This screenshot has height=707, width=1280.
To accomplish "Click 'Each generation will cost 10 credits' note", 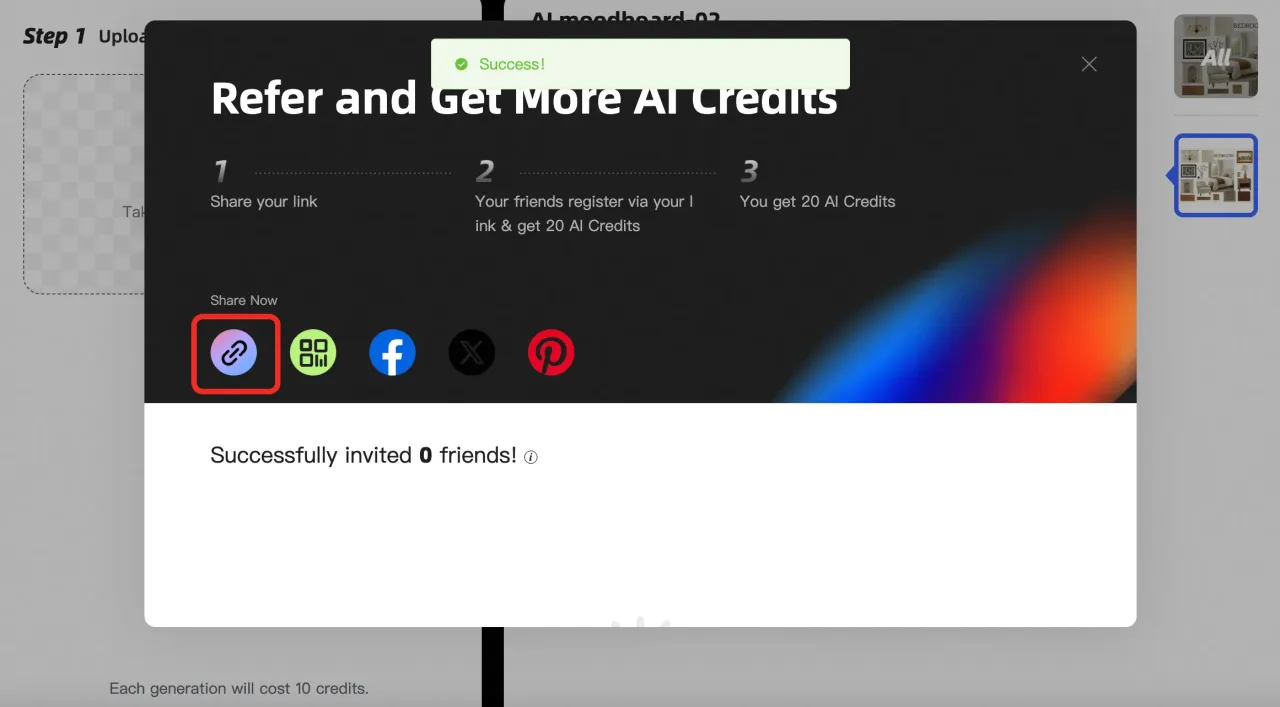I will (239, 688).
